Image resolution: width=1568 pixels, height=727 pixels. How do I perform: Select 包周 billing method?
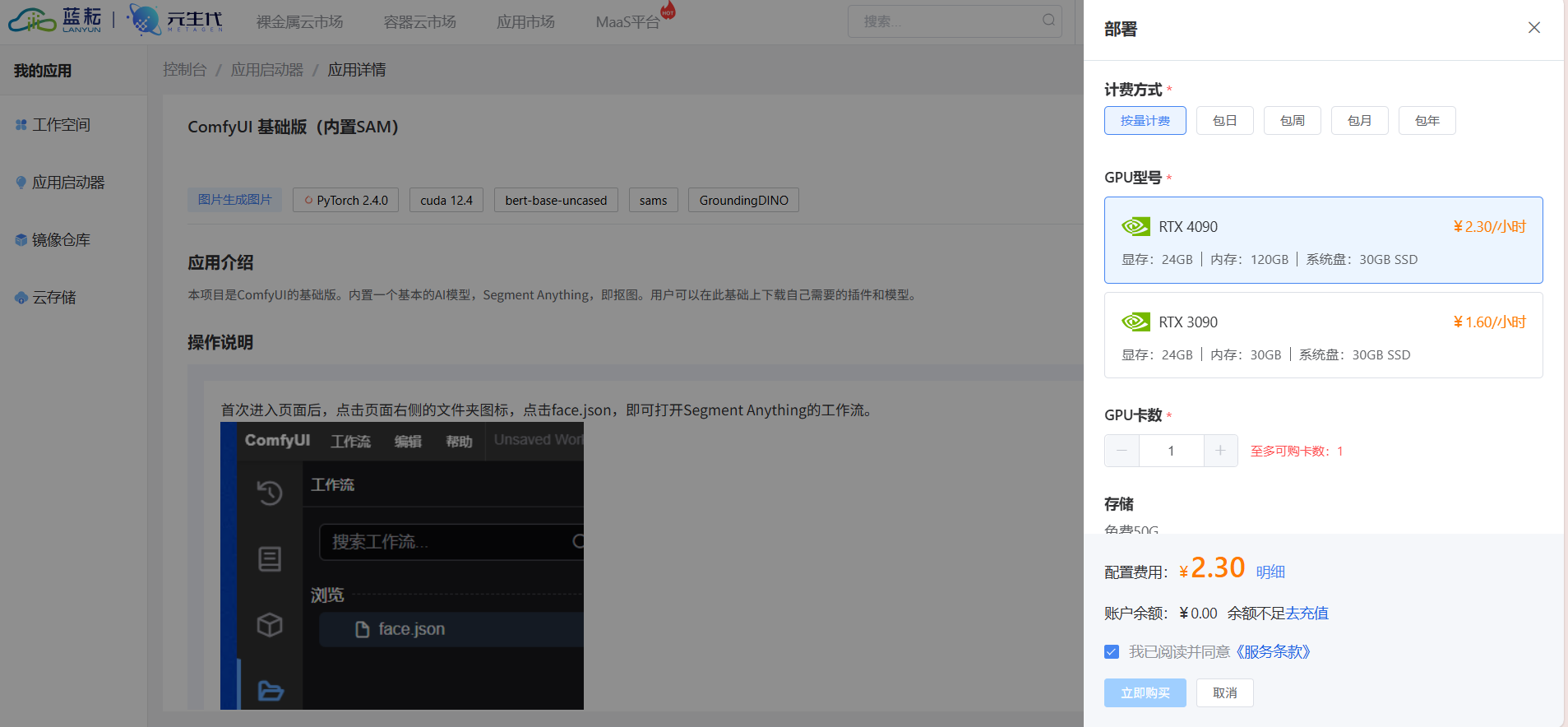click(1292, 121)
